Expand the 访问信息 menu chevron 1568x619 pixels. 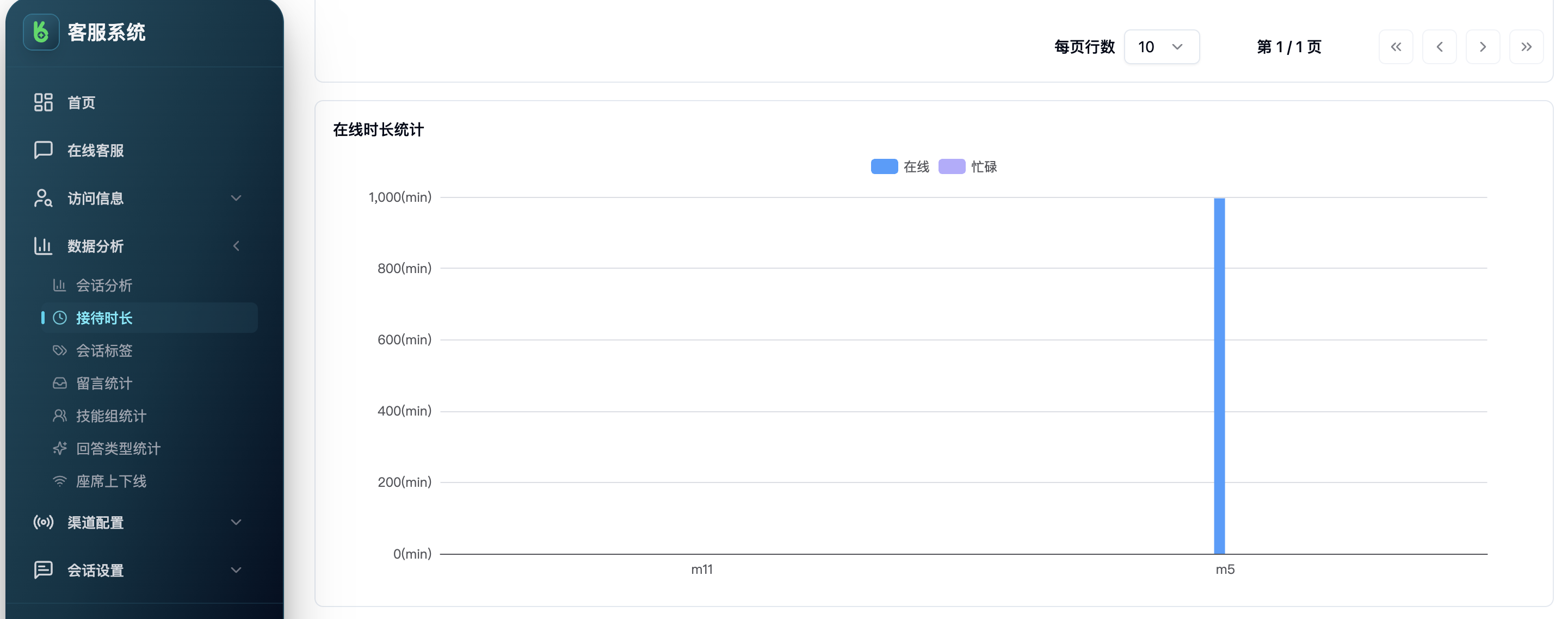tap(236, 198)
